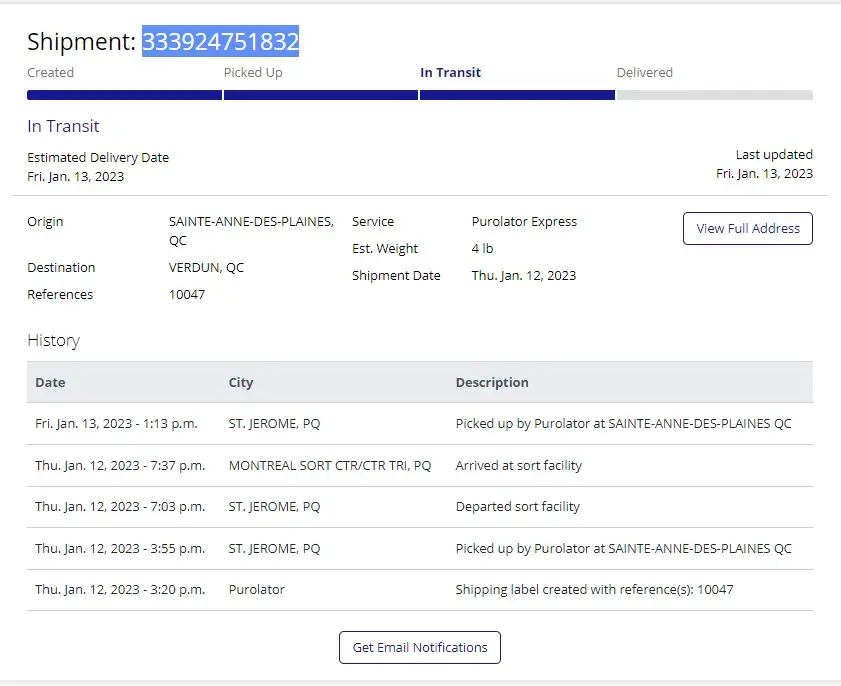Click the Created step label
This screenshot has width=841, height=686.
(50, 72)
